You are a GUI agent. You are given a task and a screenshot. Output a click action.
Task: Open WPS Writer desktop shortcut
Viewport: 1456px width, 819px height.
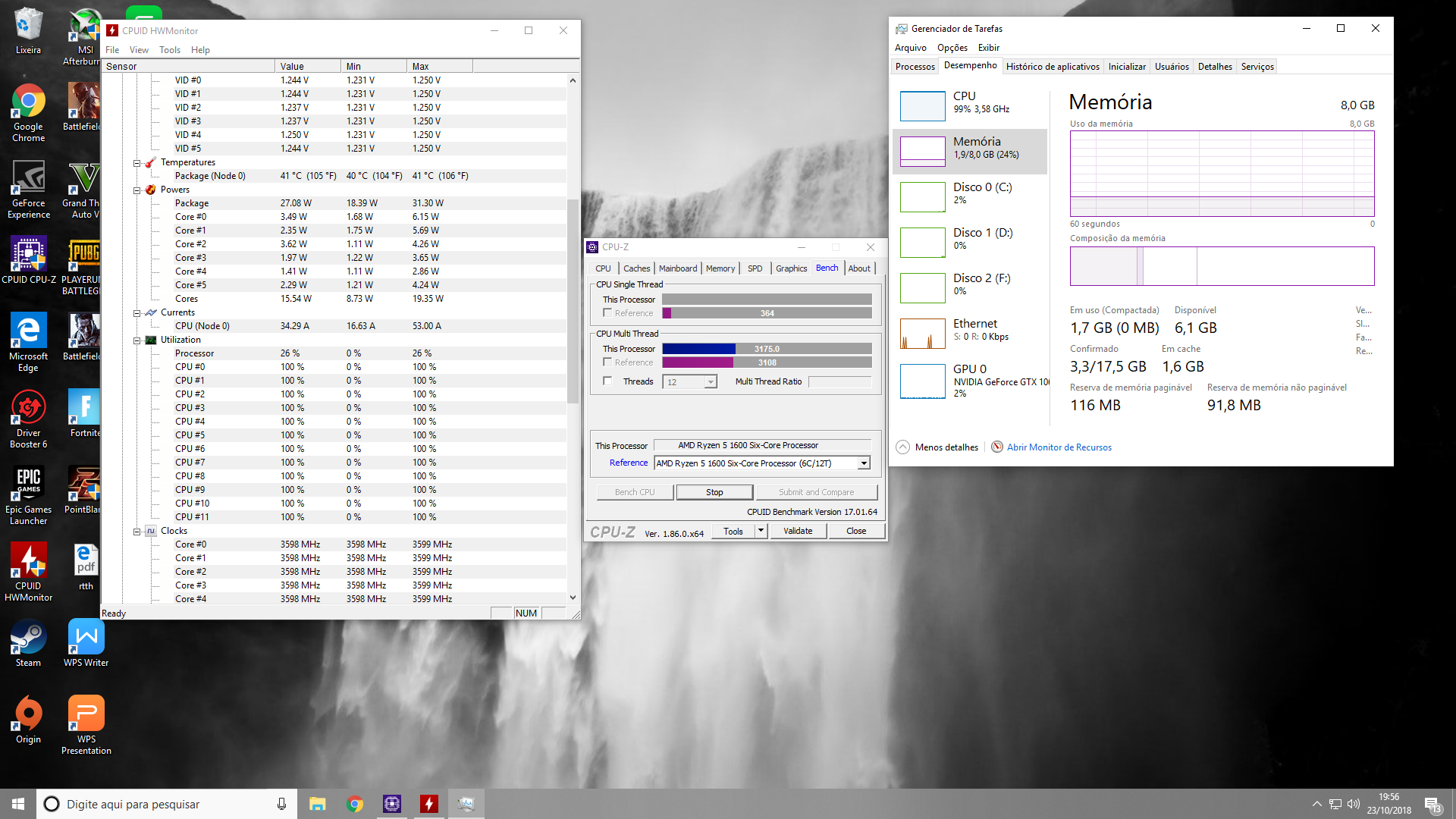coord(86,643)
